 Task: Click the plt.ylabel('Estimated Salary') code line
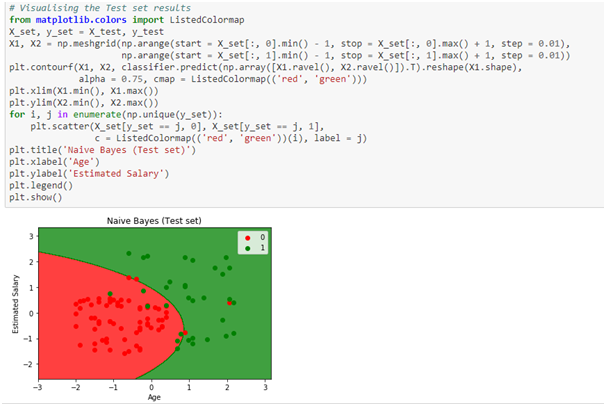[x=89, y=174]
